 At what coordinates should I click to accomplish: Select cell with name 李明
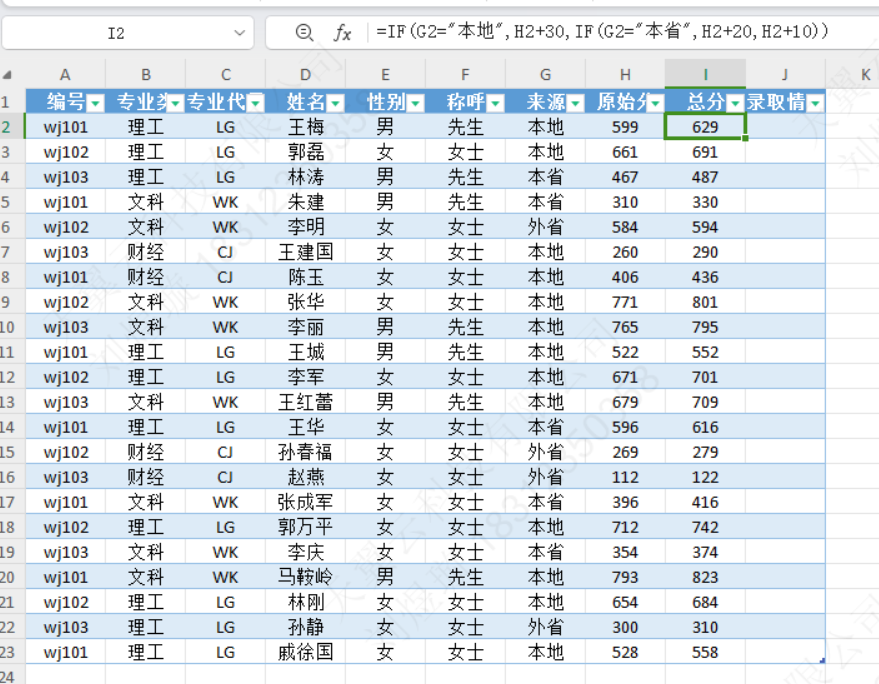(x=306, y=227)
